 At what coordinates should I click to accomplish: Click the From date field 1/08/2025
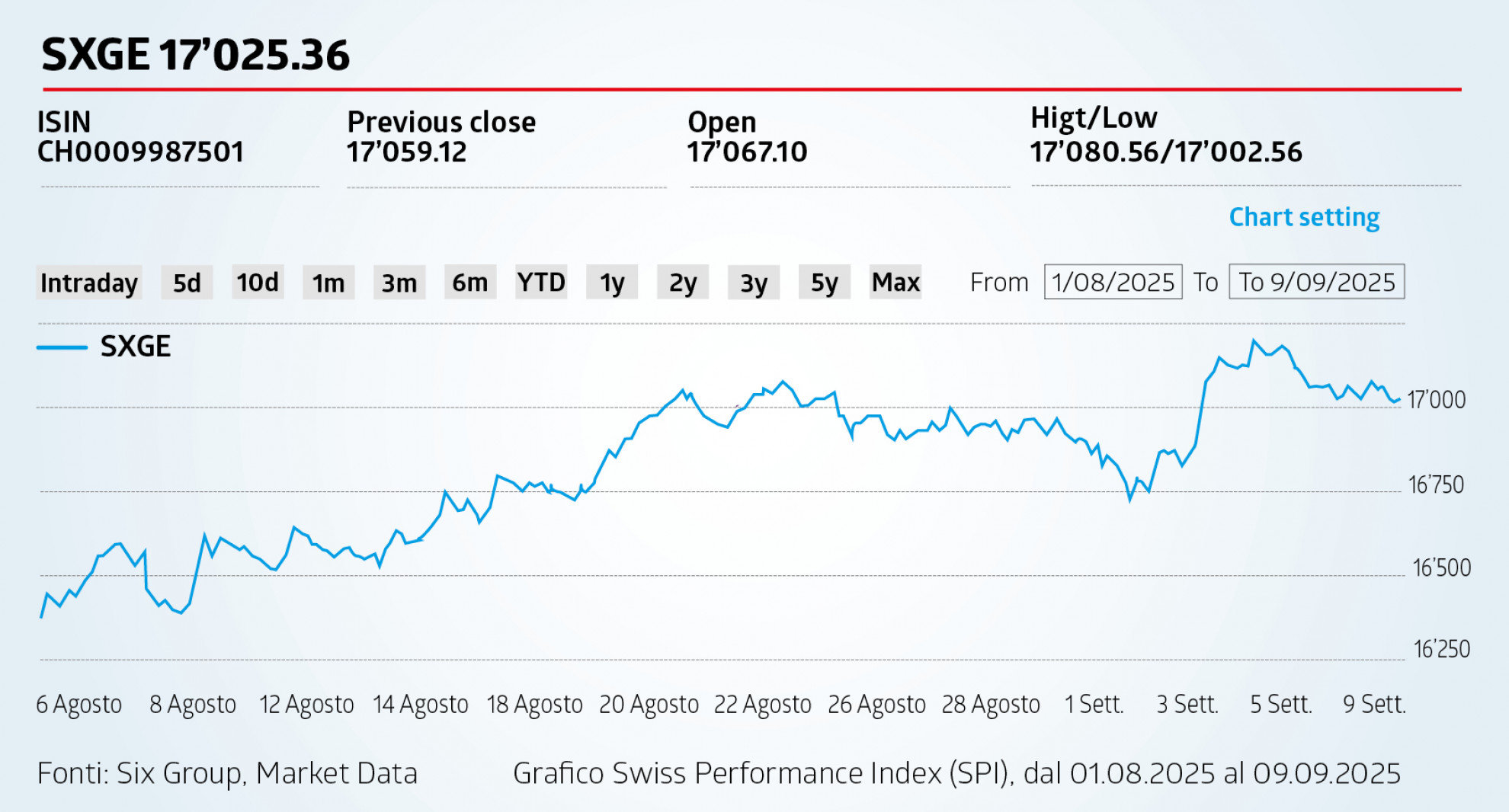(x=1113, y=283)
